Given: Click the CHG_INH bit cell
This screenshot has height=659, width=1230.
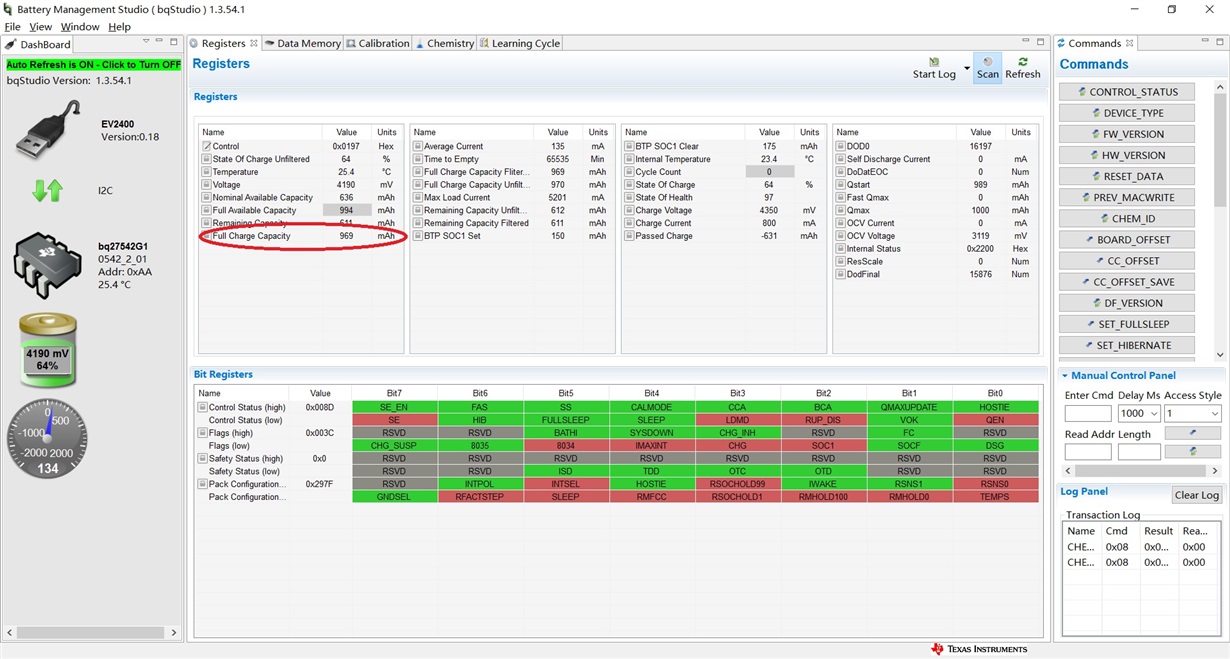Looking at the screenshot, I should 737,433.
